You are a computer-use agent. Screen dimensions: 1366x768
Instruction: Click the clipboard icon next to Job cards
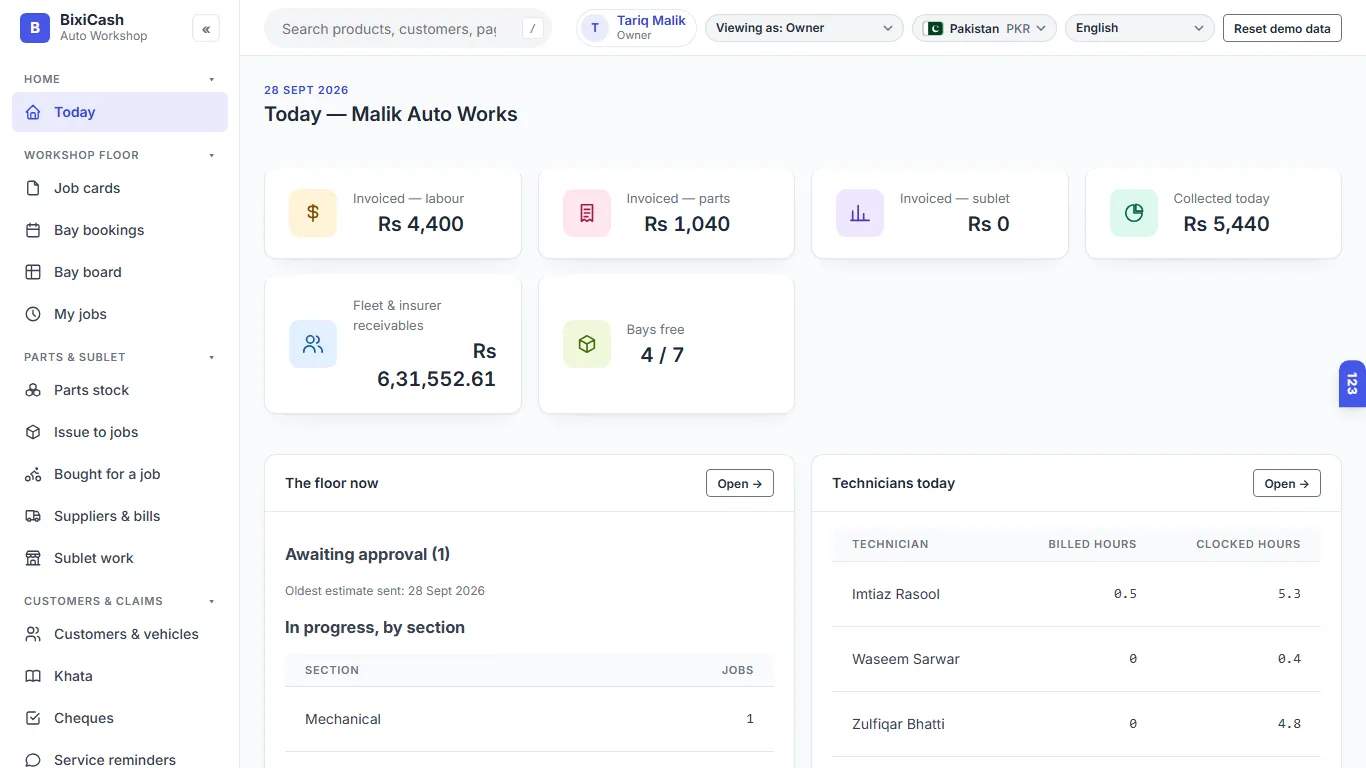click(x=33, y=188)
